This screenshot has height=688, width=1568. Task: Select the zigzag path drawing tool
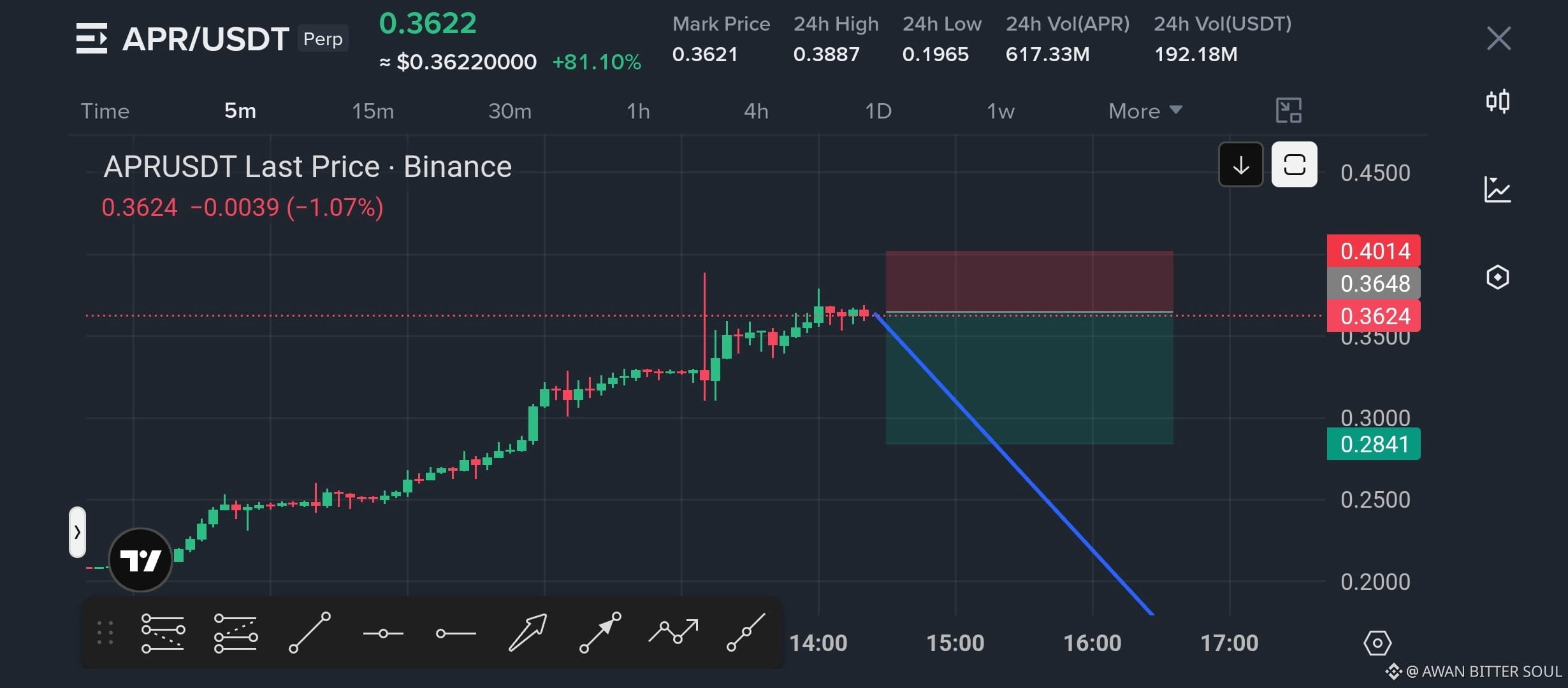[673, 632]
